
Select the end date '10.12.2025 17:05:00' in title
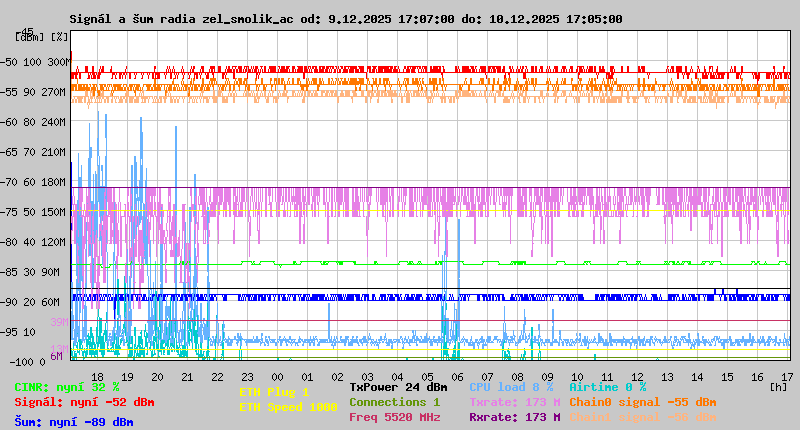(x=556, y=19)
